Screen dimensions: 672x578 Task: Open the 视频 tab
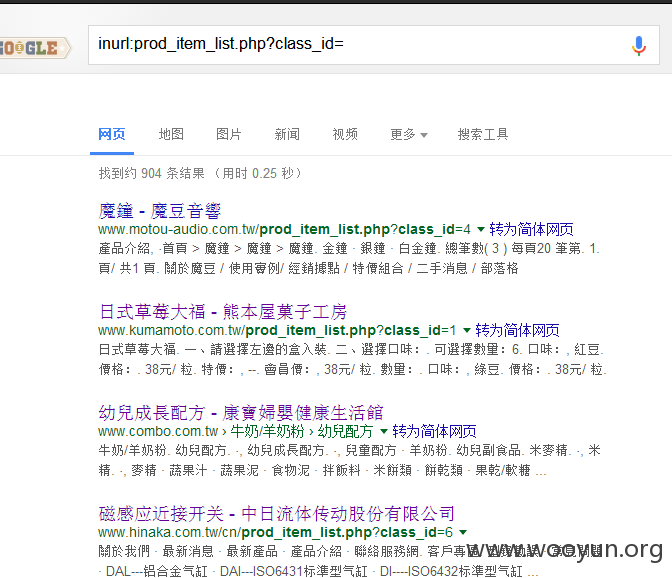click(x=345, y=135)
